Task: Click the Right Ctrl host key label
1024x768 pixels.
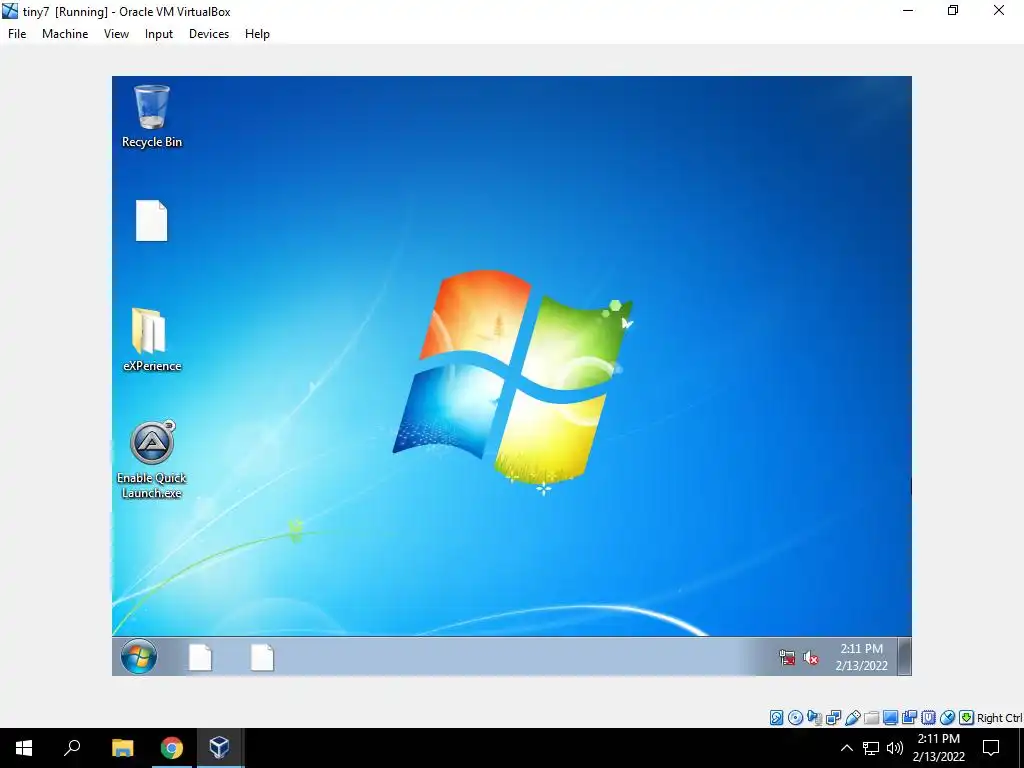Action: (x=999, y=718)
